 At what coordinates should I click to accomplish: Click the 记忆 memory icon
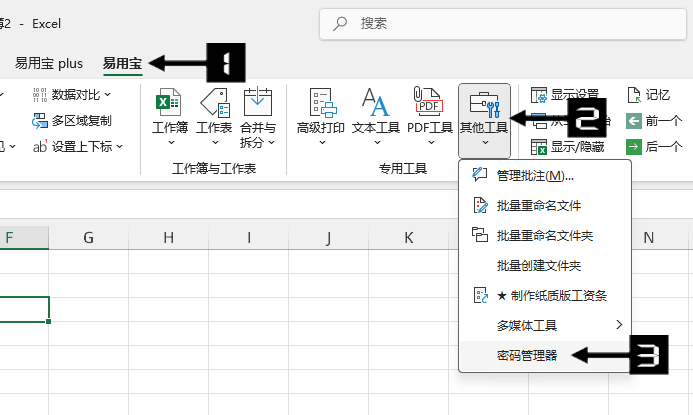click(x=634, y=95)
